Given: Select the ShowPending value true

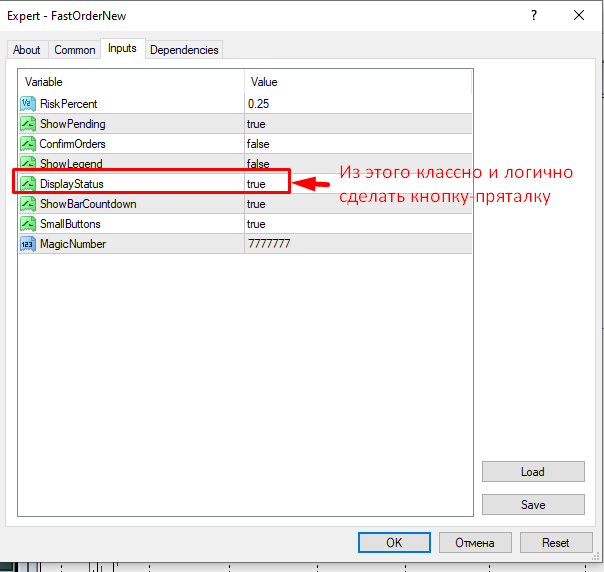Looking at the screenshot, I should pos(256,124).
